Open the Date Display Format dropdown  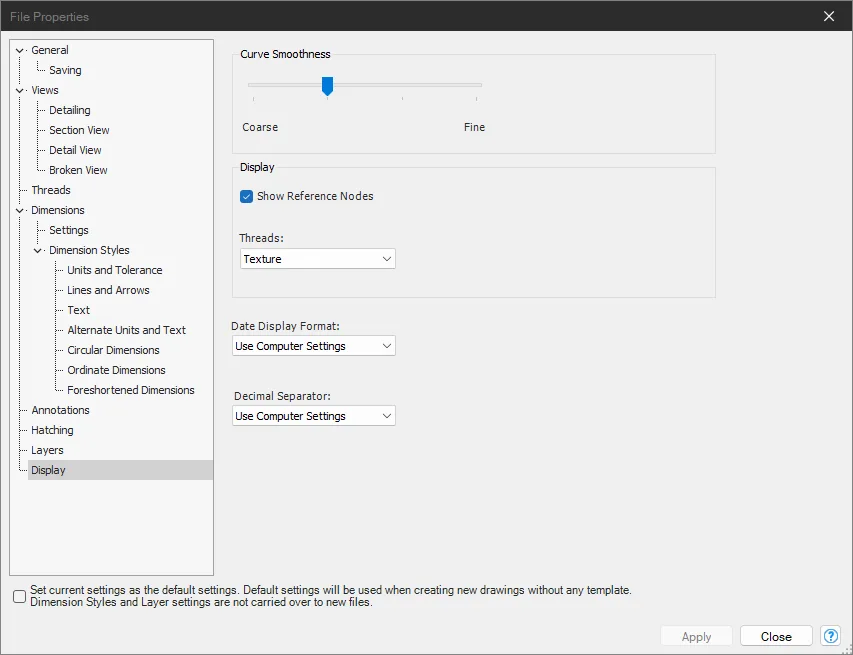(x=314, y=346)
